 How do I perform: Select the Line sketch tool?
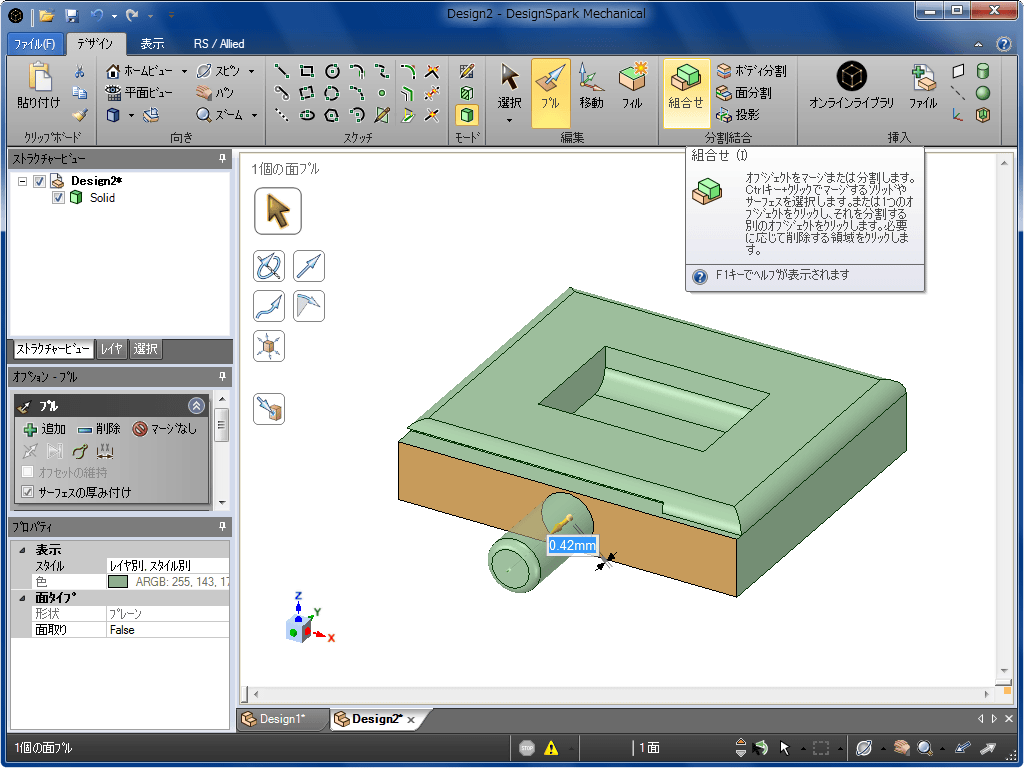[281, 71]
